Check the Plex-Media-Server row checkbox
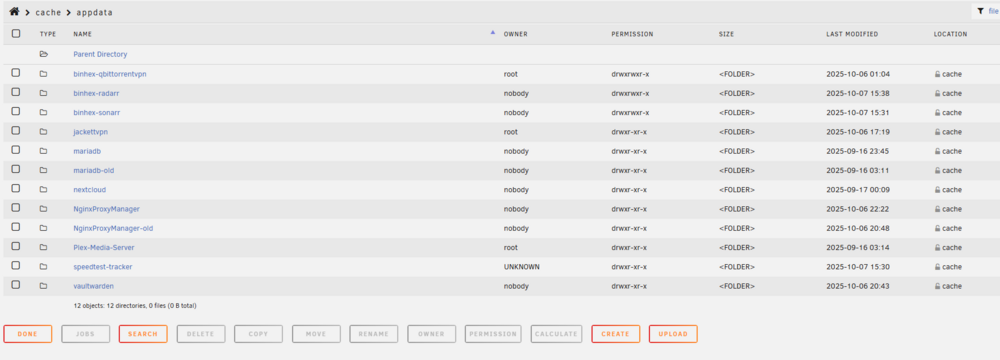The height and width of the screenshot is (360, 1000). pyautogui.click(x=16, y=246)
